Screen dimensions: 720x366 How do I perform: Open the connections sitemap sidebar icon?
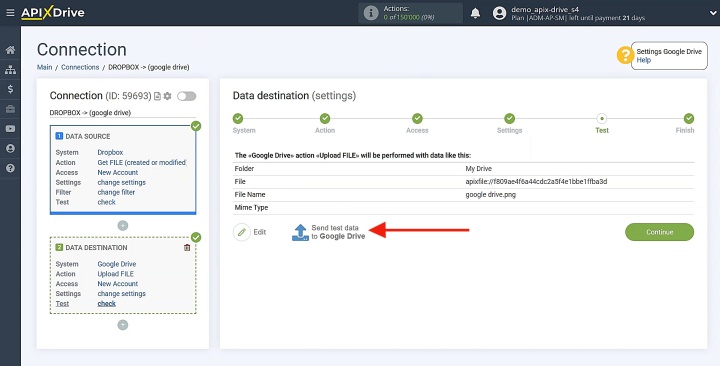pyautogui.click(x=10, y=70)
